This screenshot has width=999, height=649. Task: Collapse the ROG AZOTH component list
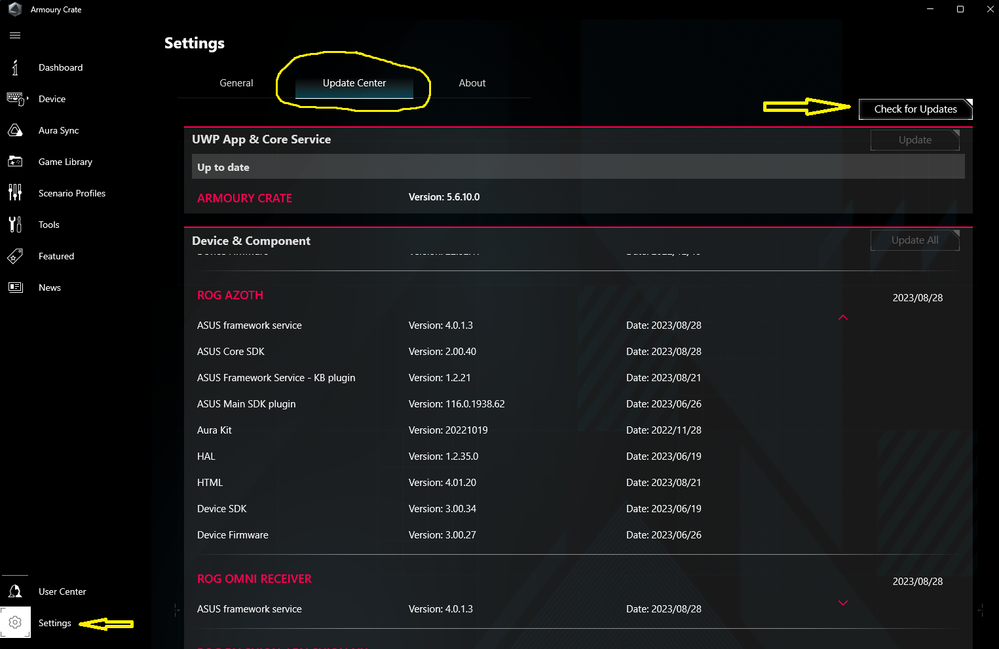[843, 317]
